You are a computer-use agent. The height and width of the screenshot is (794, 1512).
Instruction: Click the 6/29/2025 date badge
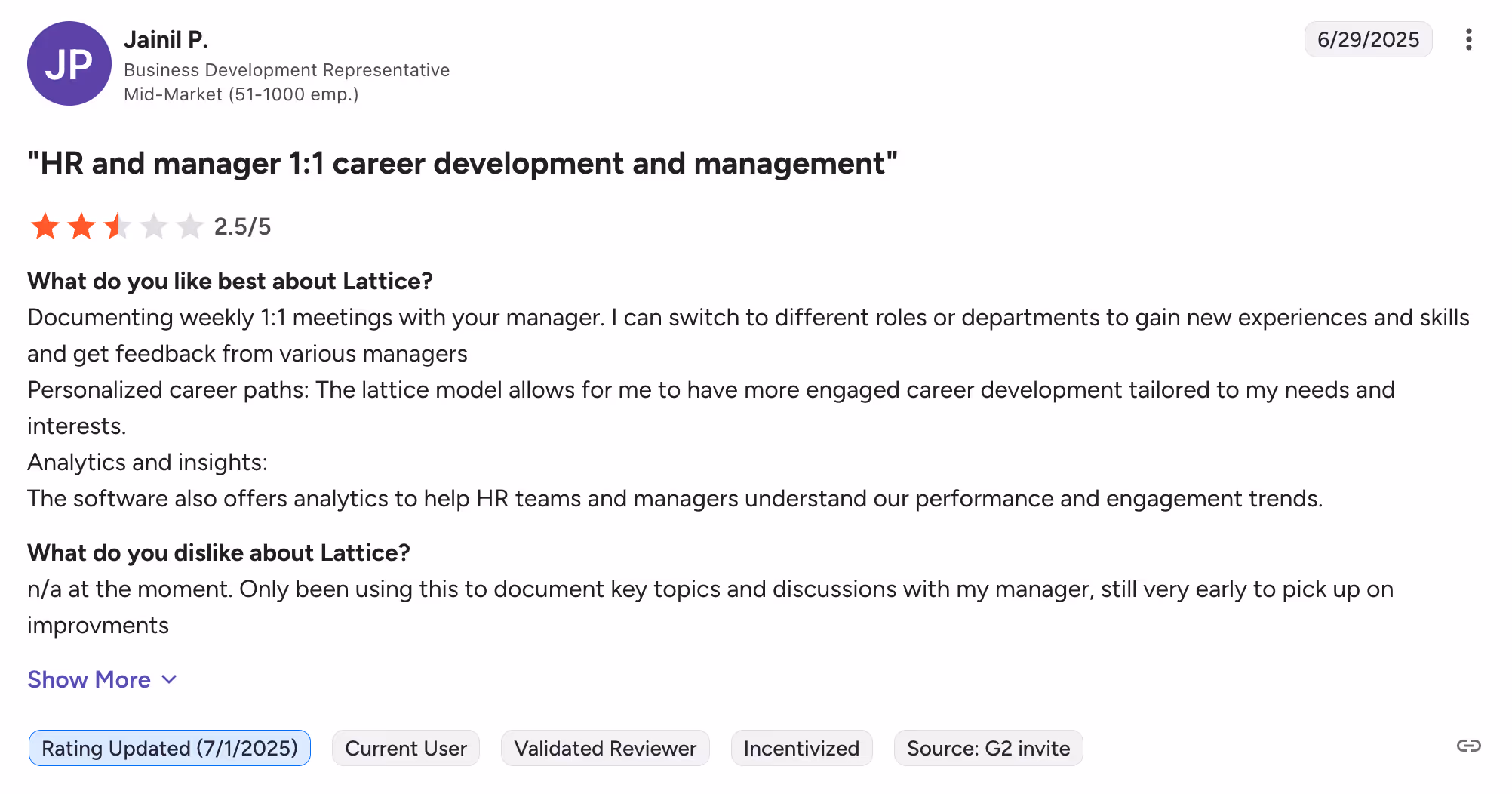point(1368,39)
